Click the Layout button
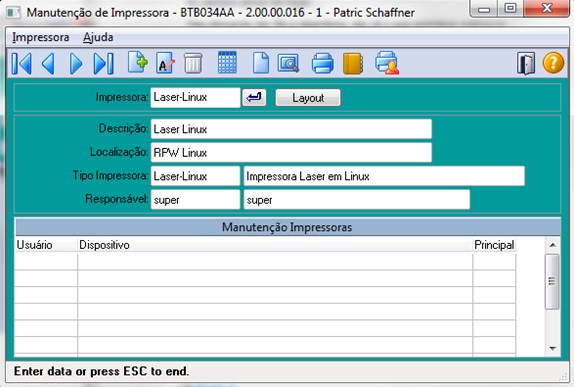 [308, 98]
